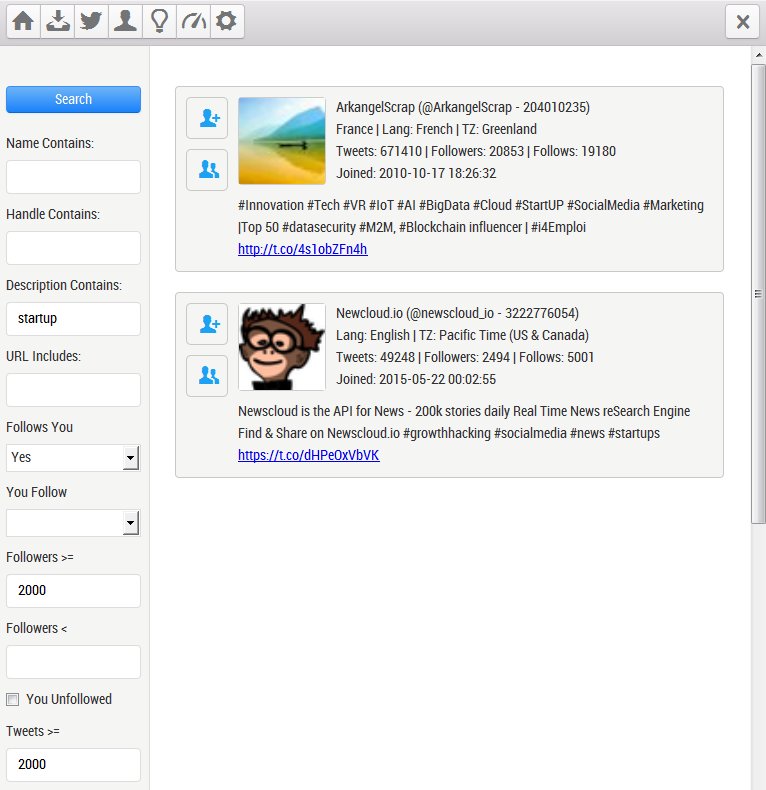Click the two-people icon on Newcloud.io card
766x790 pixels.
(207, 376)
